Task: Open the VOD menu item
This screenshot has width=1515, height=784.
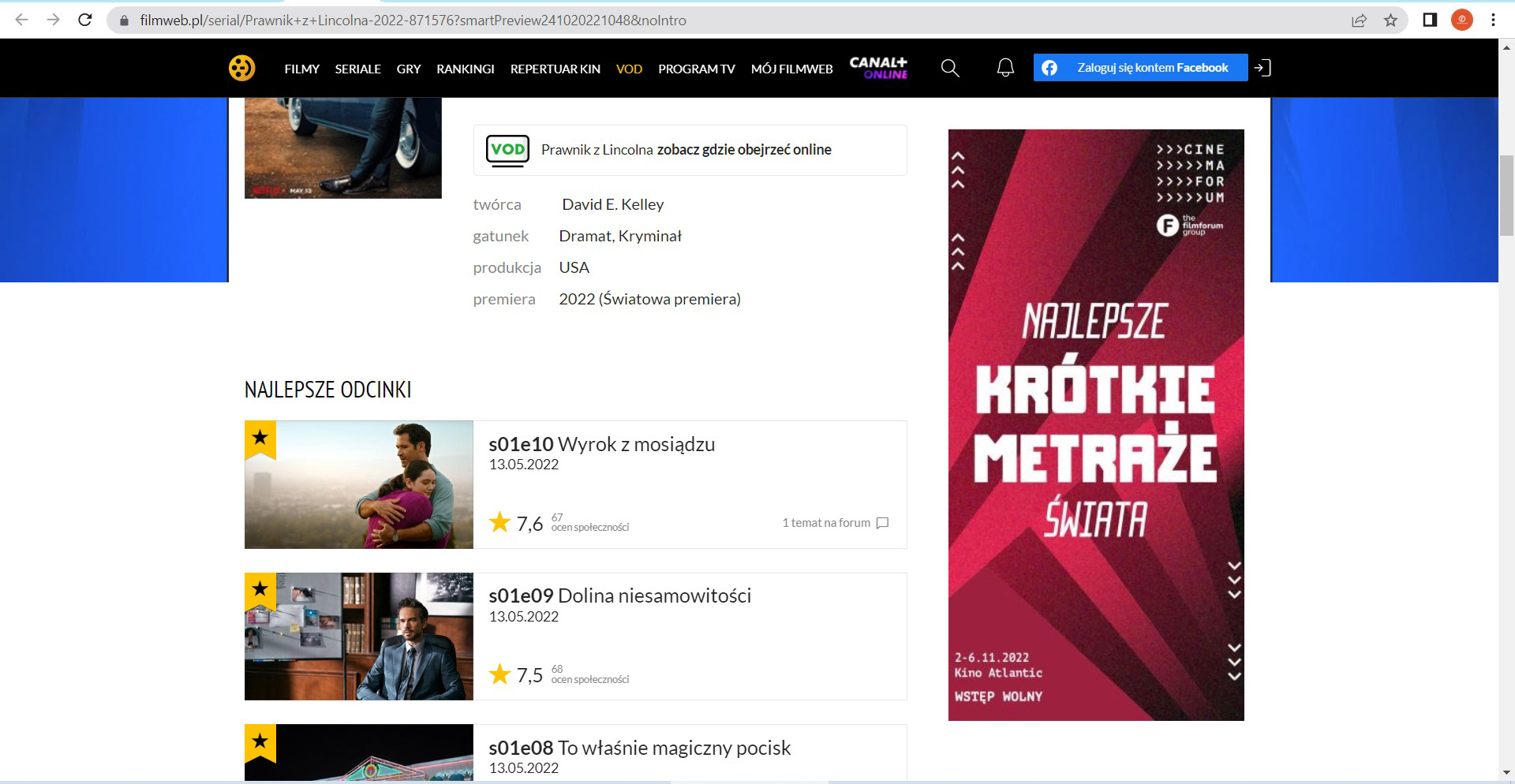Action: pos(629,69)
